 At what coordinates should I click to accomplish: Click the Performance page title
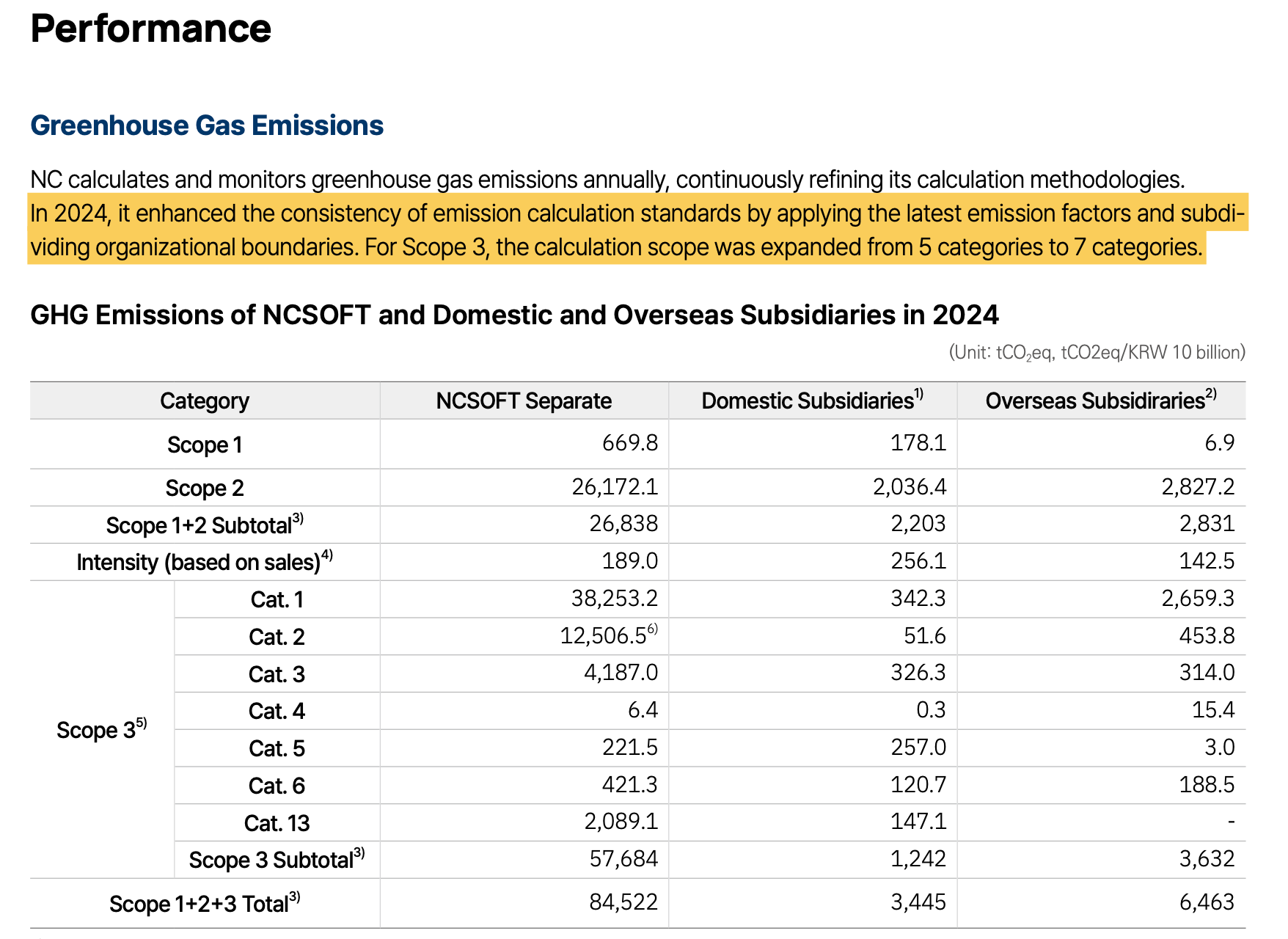[x=150, y=29]
